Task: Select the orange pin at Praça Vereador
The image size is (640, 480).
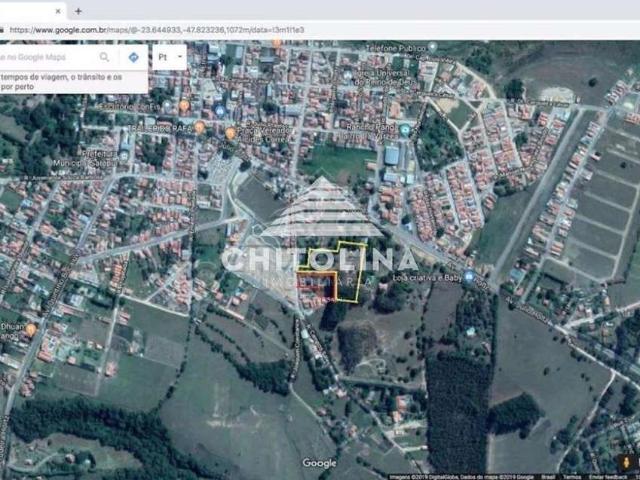Action: (x=231, y=133)
